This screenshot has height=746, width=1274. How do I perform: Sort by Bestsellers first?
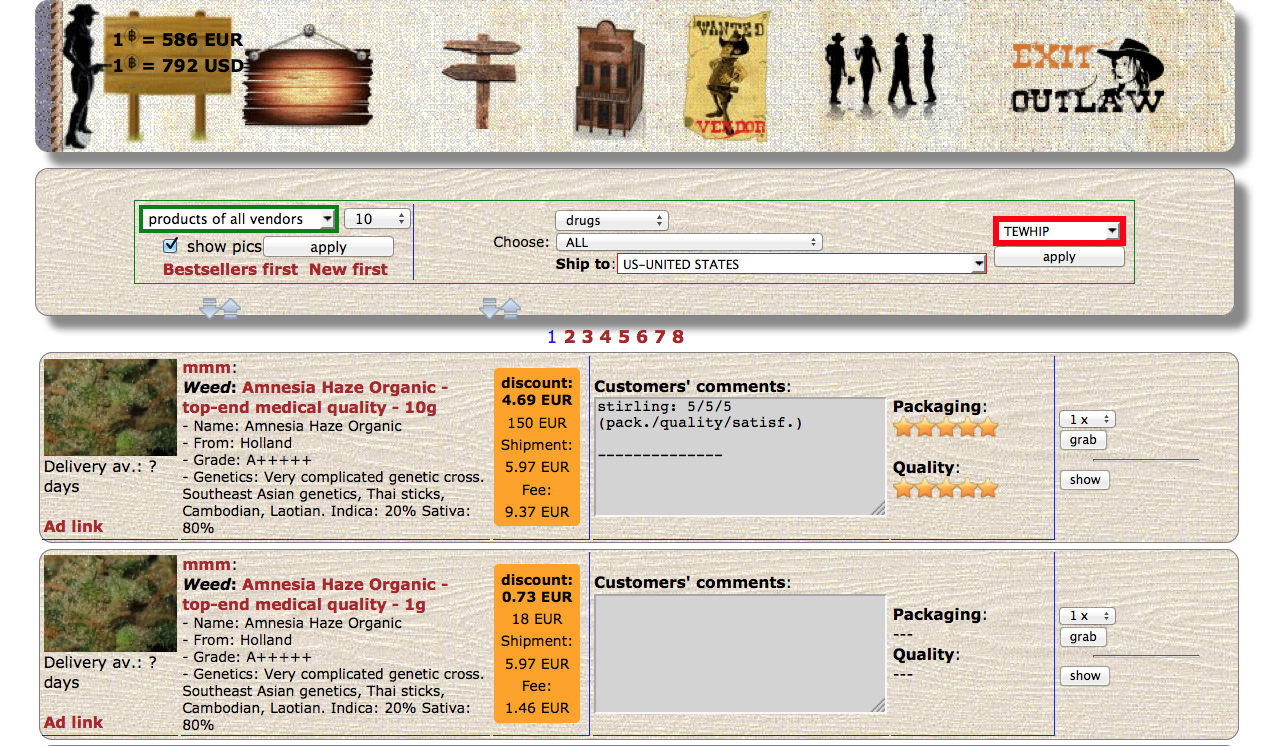click(230, 269)
